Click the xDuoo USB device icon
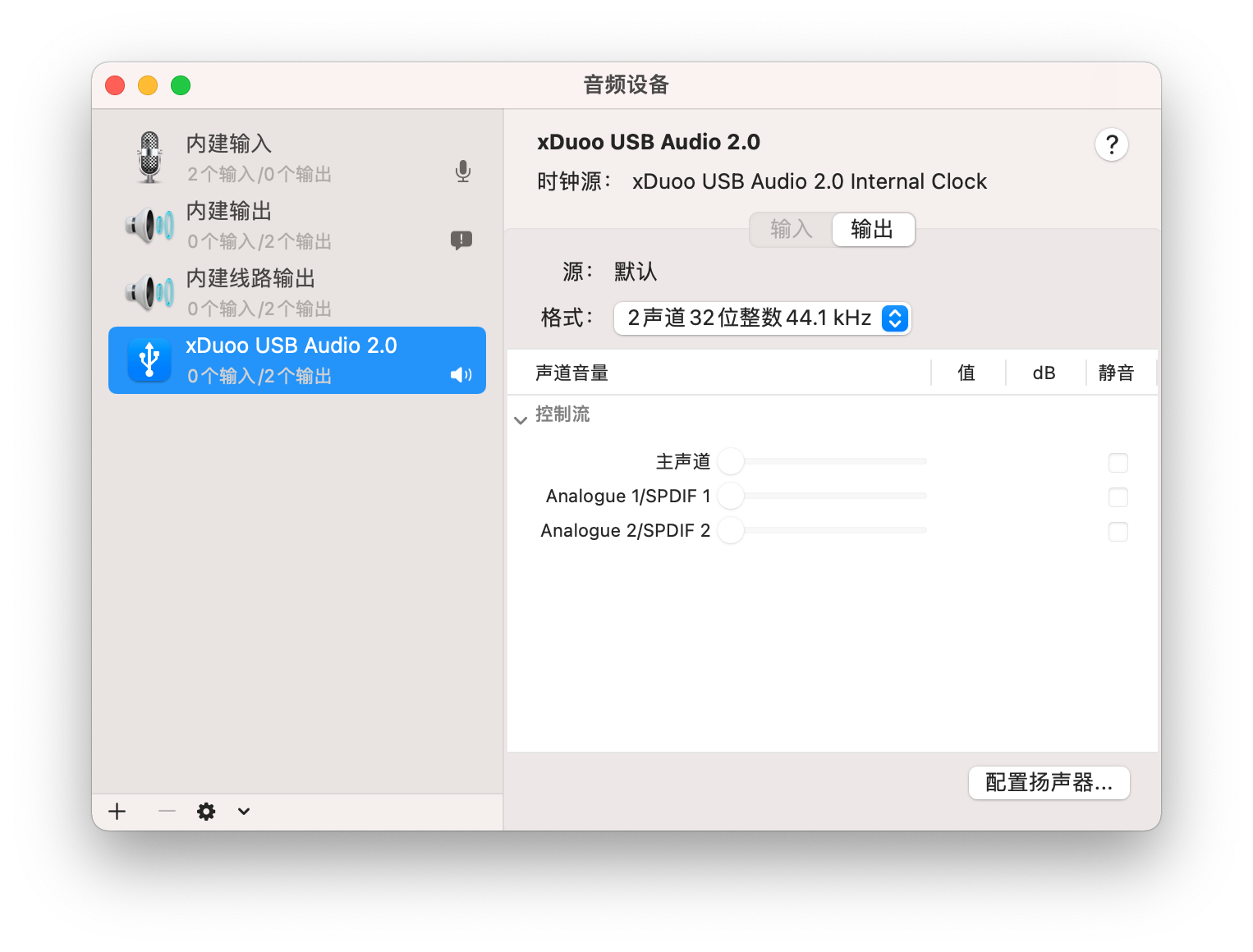 tap(149, 360)
